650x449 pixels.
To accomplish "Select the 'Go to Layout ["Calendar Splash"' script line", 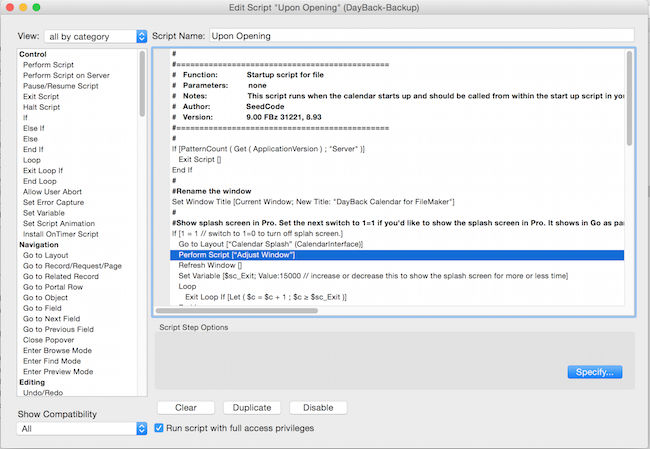I will [x=271, y=244].
